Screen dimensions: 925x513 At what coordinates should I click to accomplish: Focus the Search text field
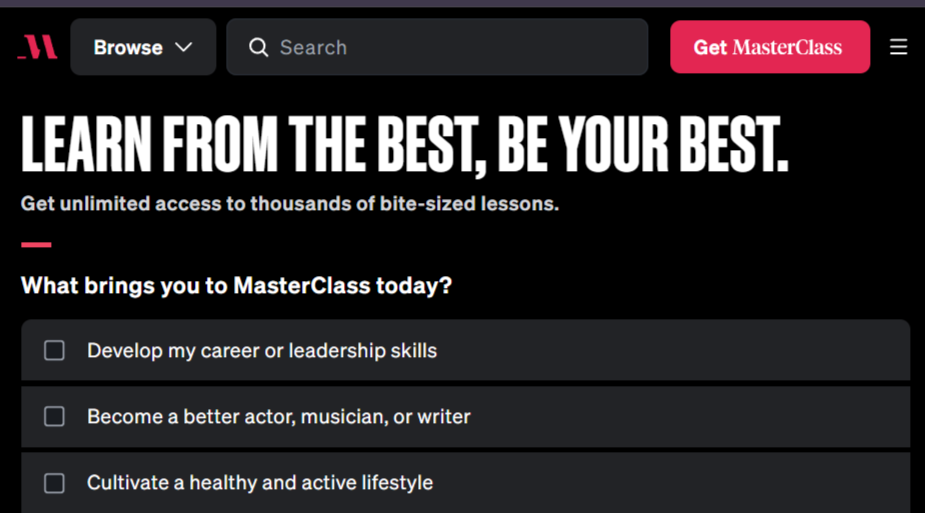pyautogui.click(x=437, y=47)
